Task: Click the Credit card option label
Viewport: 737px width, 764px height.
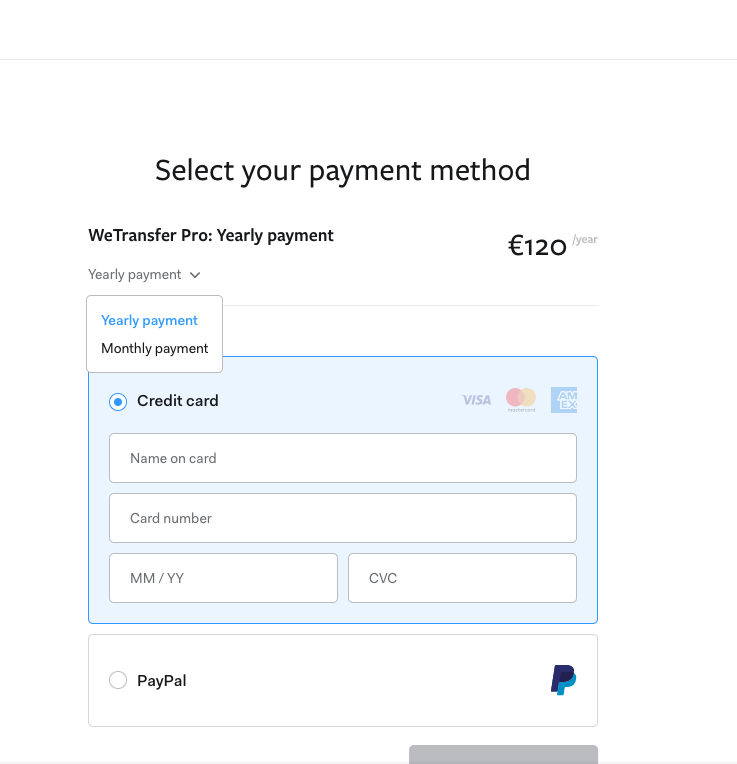Action: click(178, 401)
